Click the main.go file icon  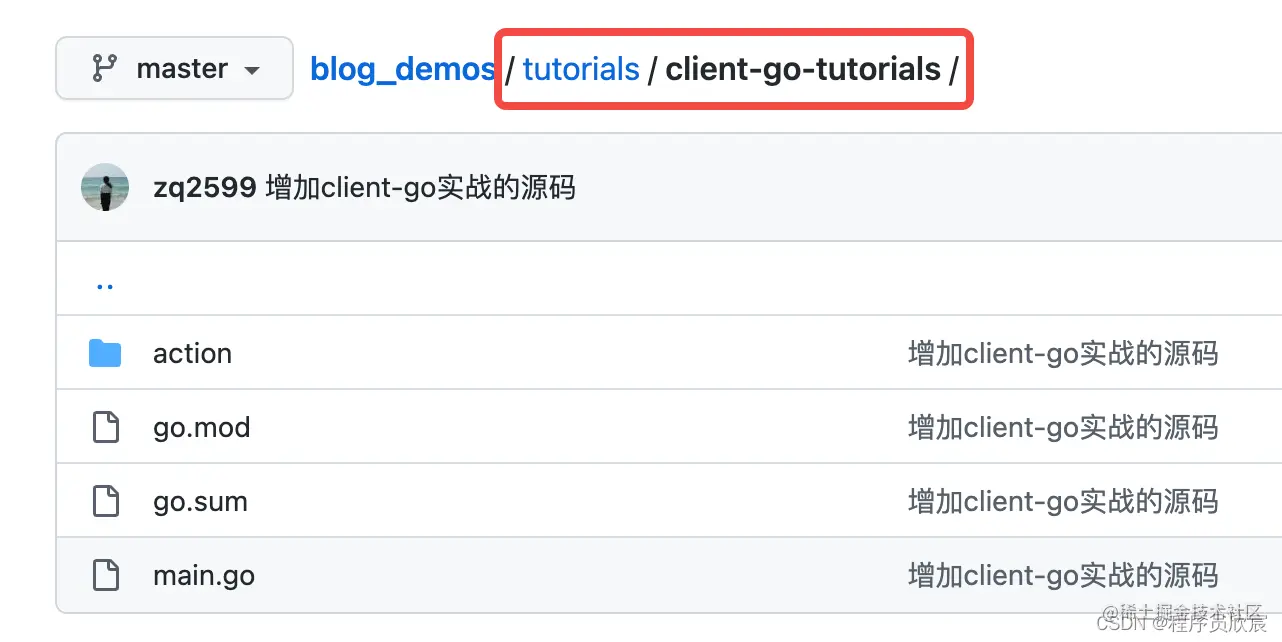click(x=106, y=575)
